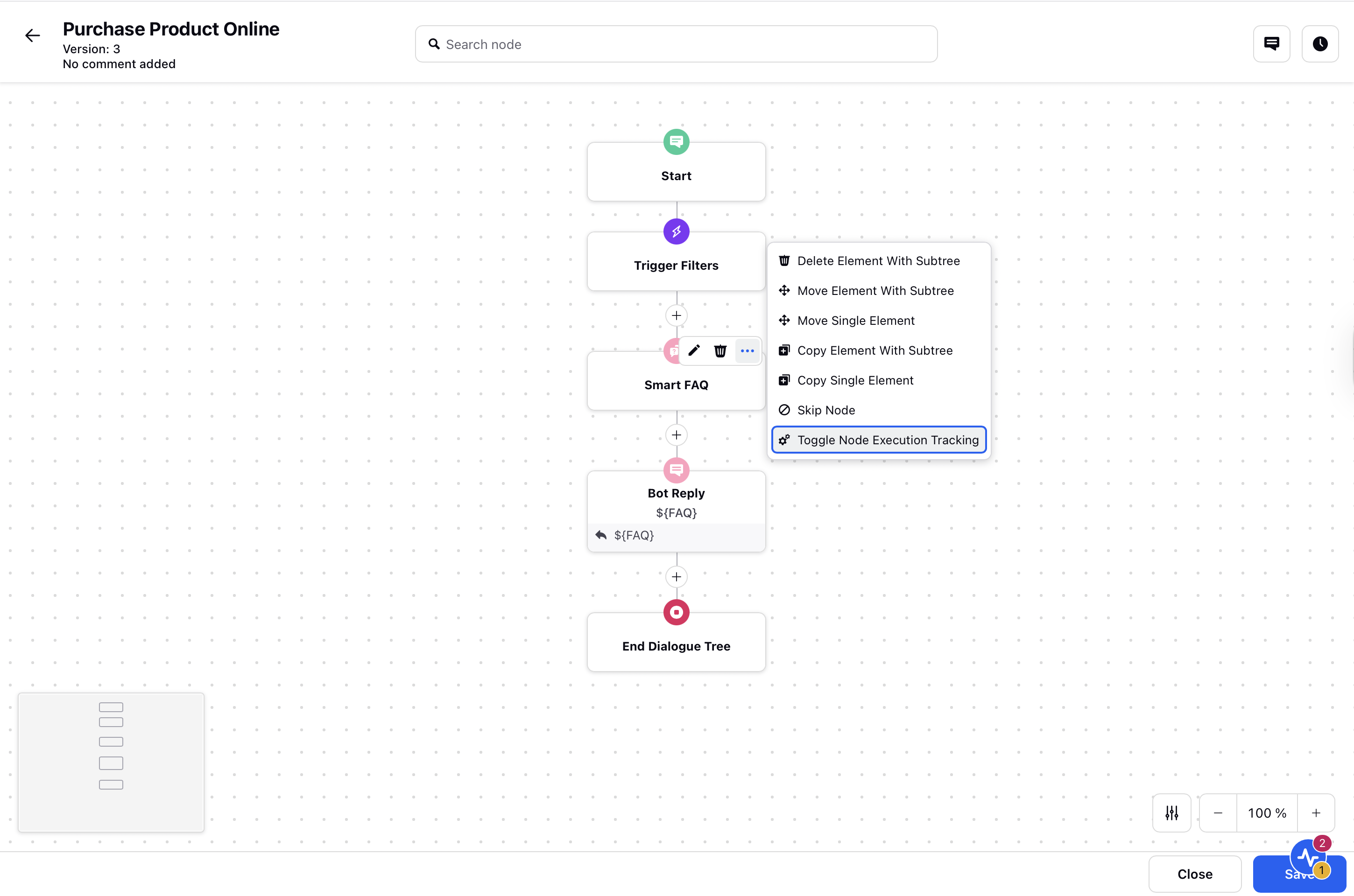Select Toggle Node Execution Tracking
The image size is (1354, 896).
tap(879, 440)
